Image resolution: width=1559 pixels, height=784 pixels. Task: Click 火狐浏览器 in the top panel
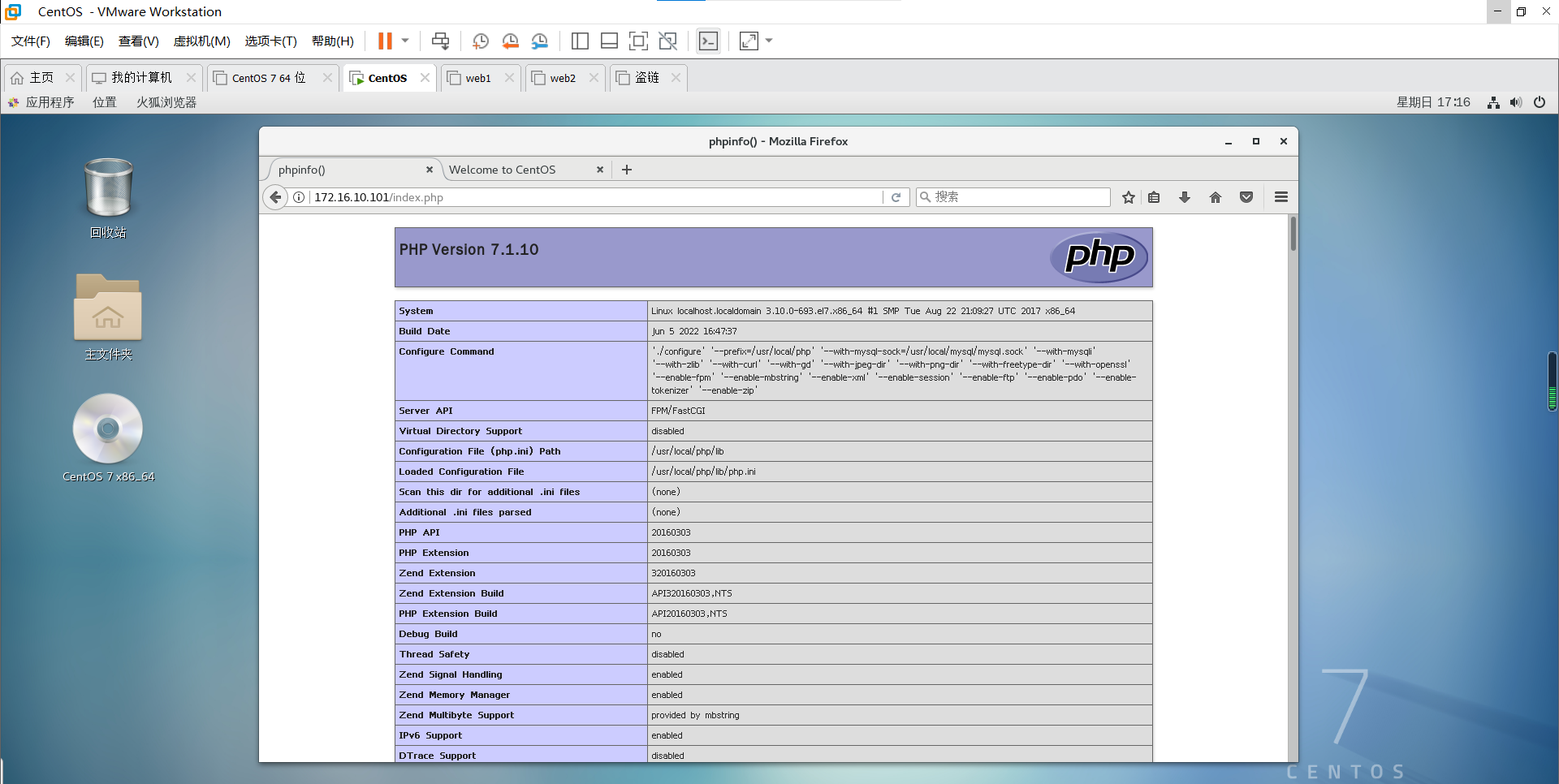click(x=166, y=102)
